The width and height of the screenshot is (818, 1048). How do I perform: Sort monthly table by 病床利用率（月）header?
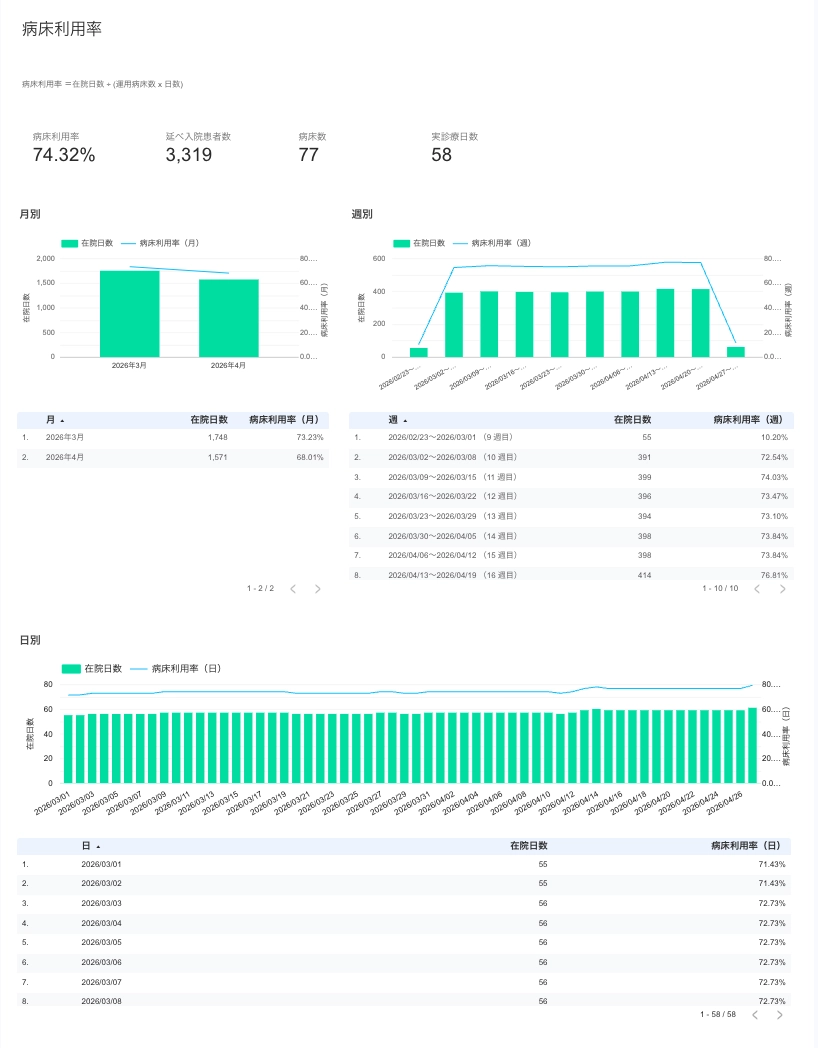[286, 420]
